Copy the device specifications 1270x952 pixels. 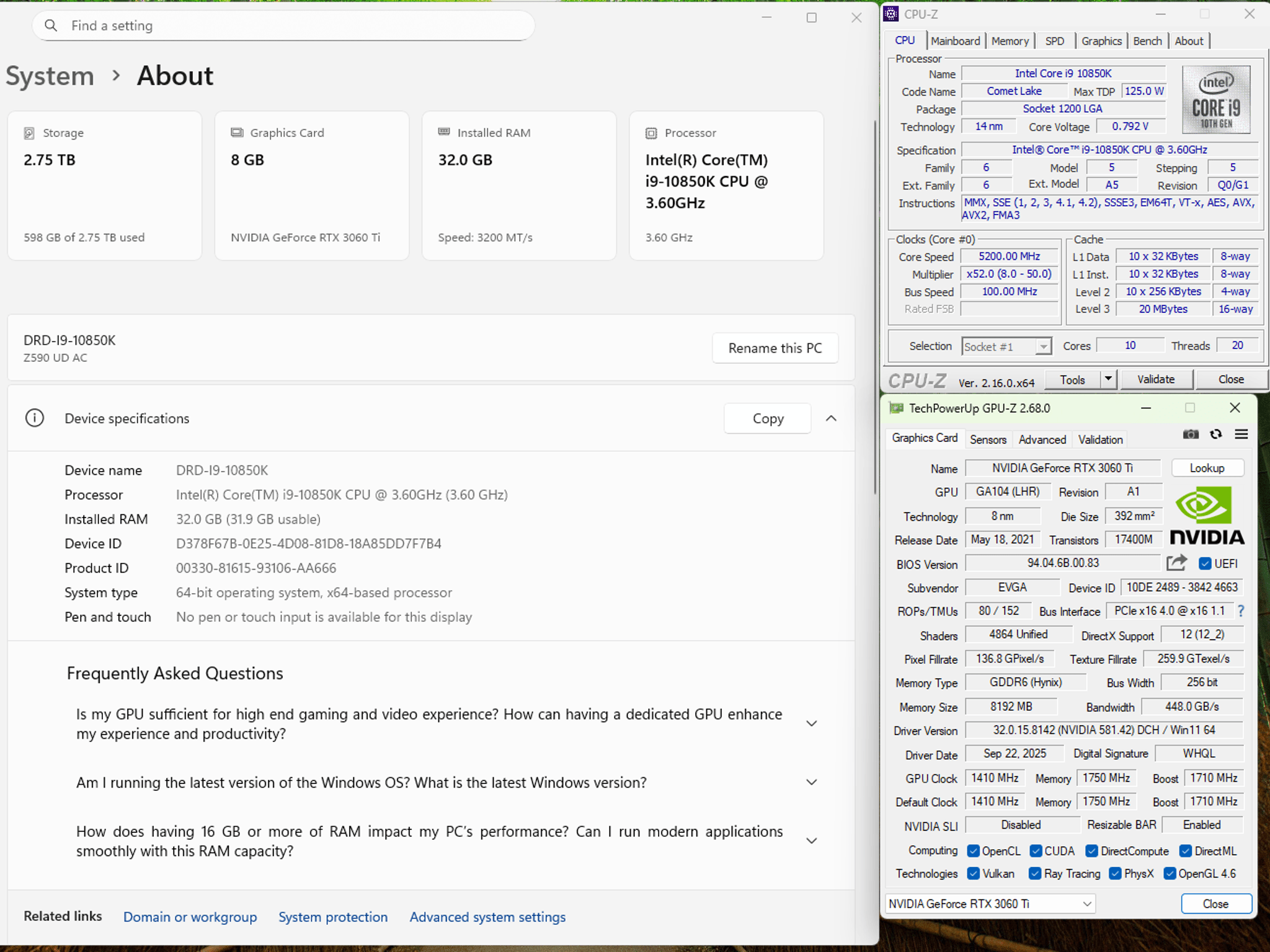[x=768, y=418]
